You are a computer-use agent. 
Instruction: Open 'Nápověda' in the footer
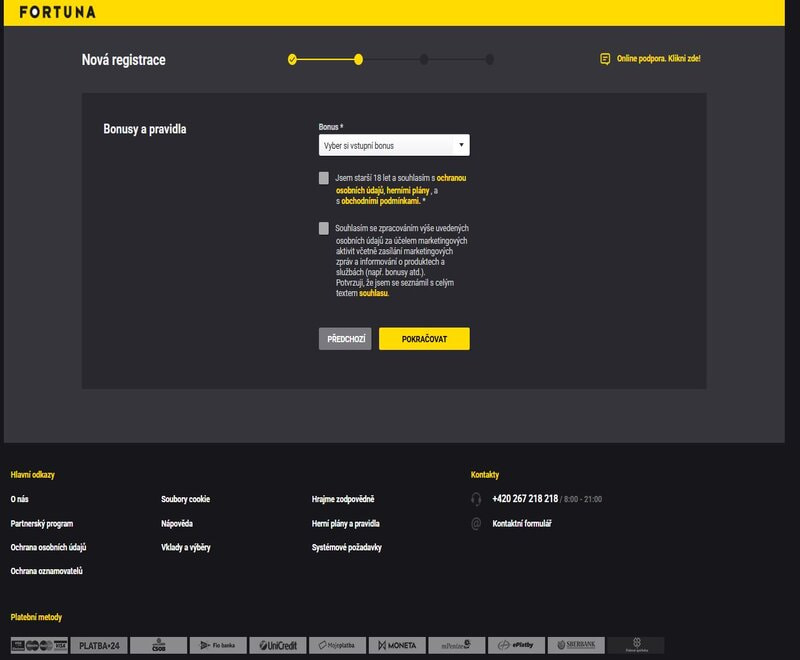177,523
